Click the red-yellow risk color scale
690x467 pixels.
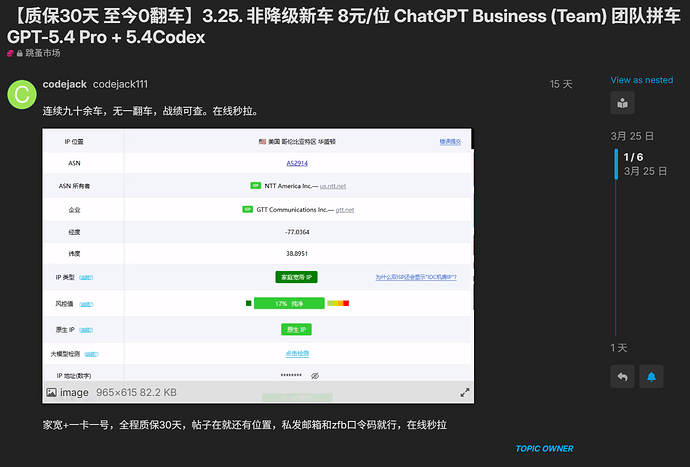[x=338, y=303]
